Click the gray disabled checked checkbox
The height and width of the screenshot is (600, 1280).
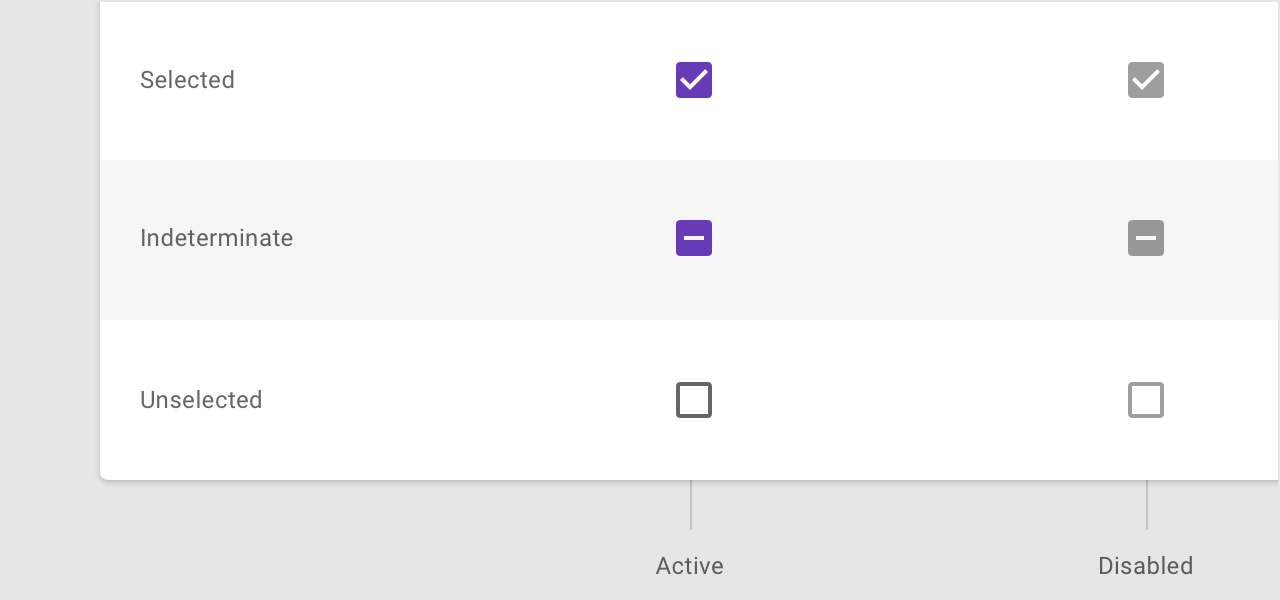tap(1146, 80)
